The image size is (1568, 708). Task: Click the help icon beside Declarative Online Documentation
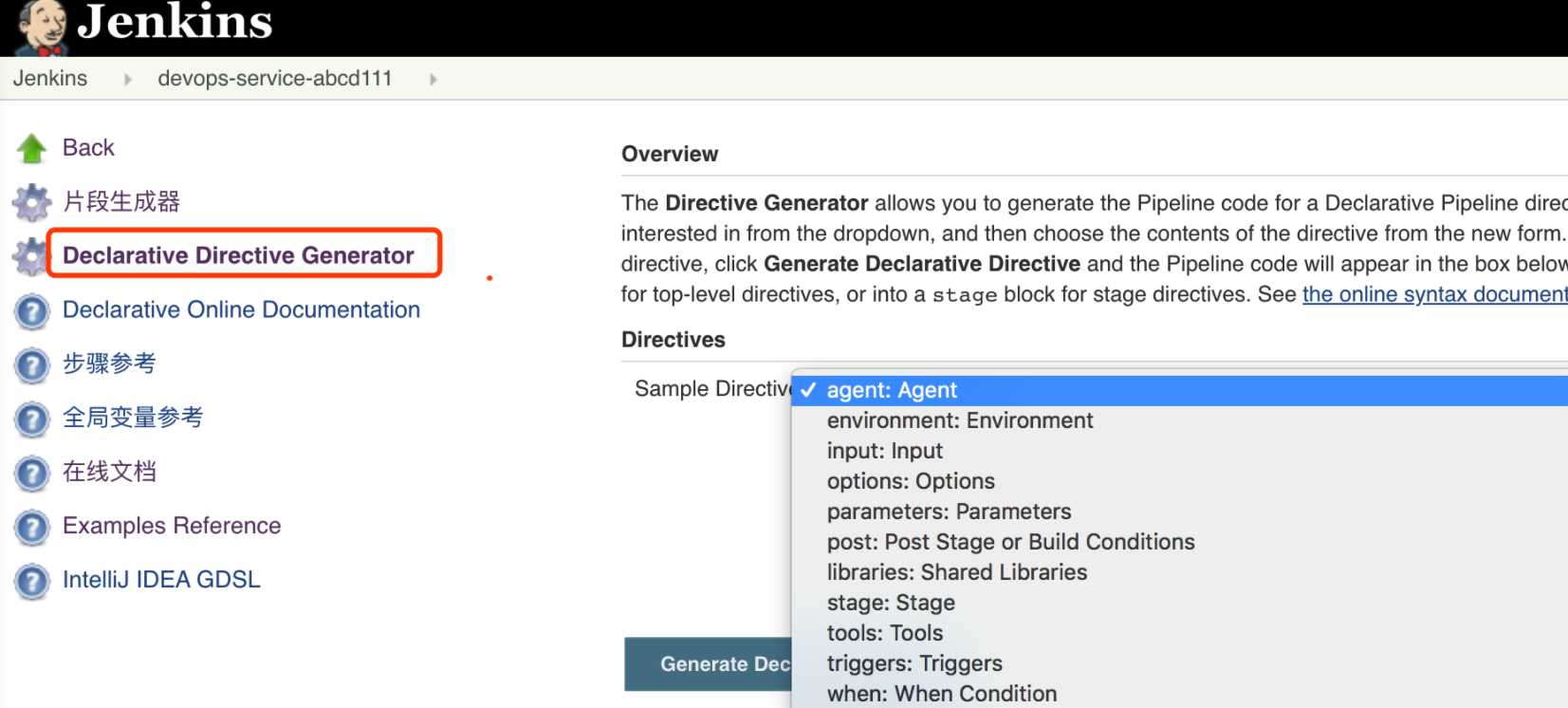(32, 311)
